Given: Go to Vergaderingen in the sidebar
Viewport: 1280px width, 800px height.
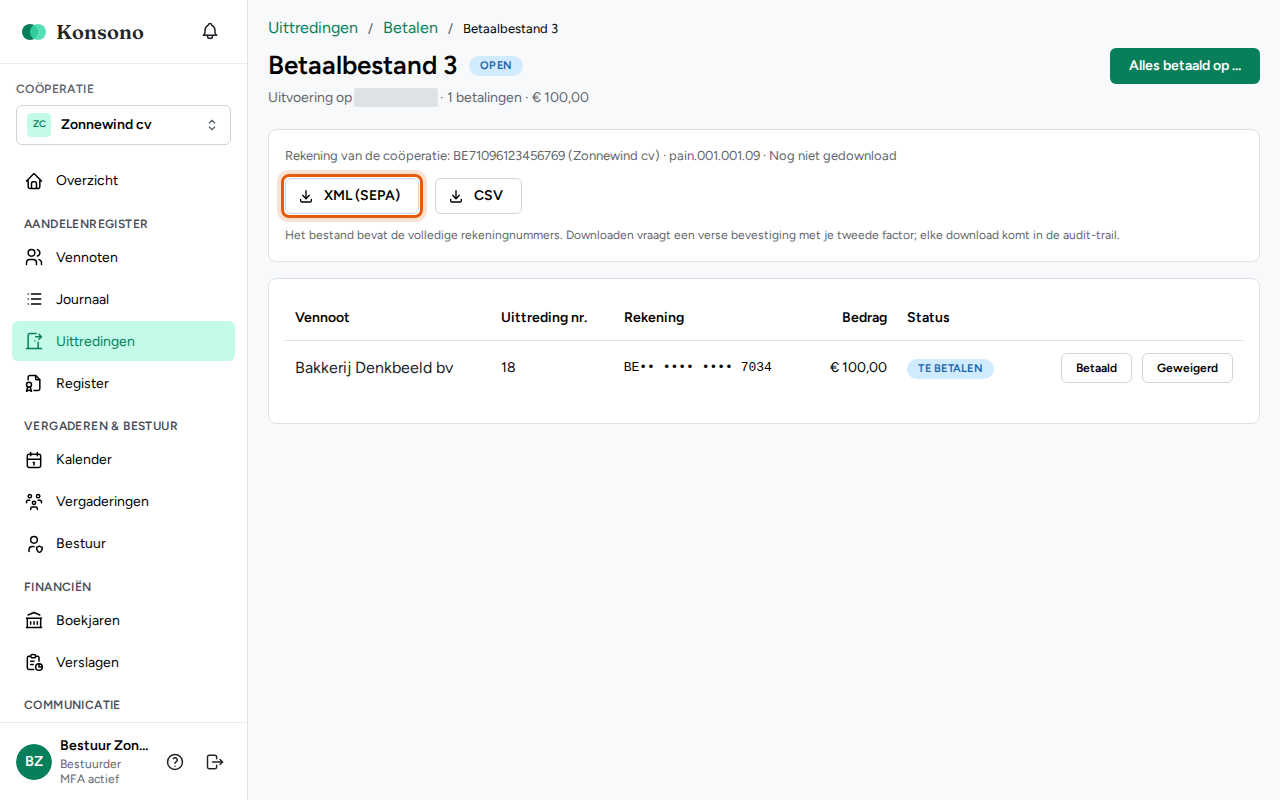Looking at the screenshot, I should click(123, 502).
